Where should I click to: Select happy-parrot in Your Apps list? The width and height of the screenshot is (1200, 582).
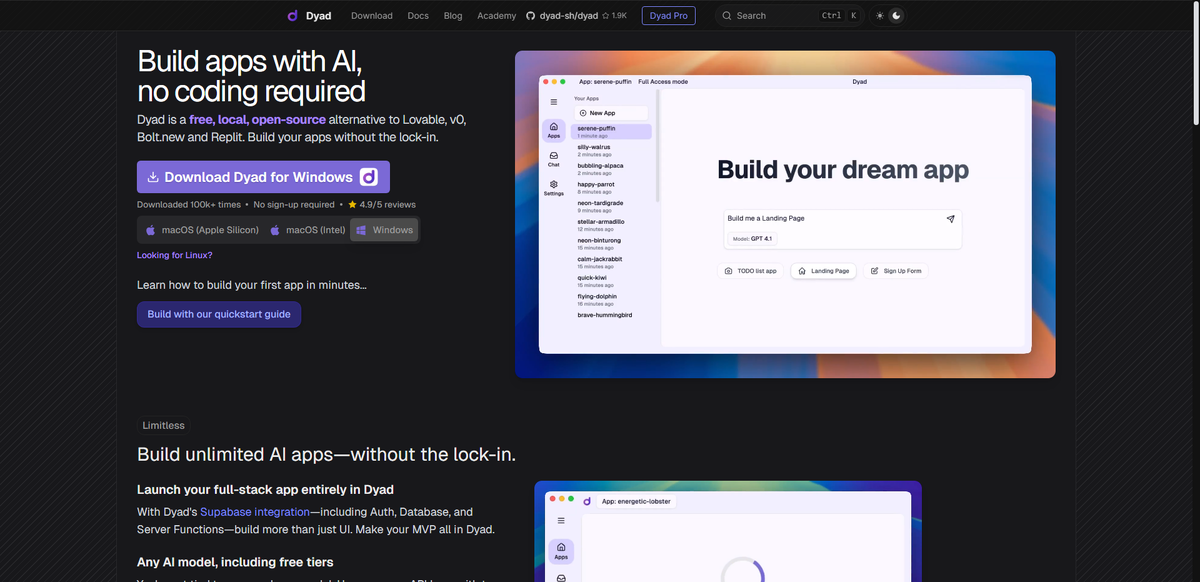611,187
